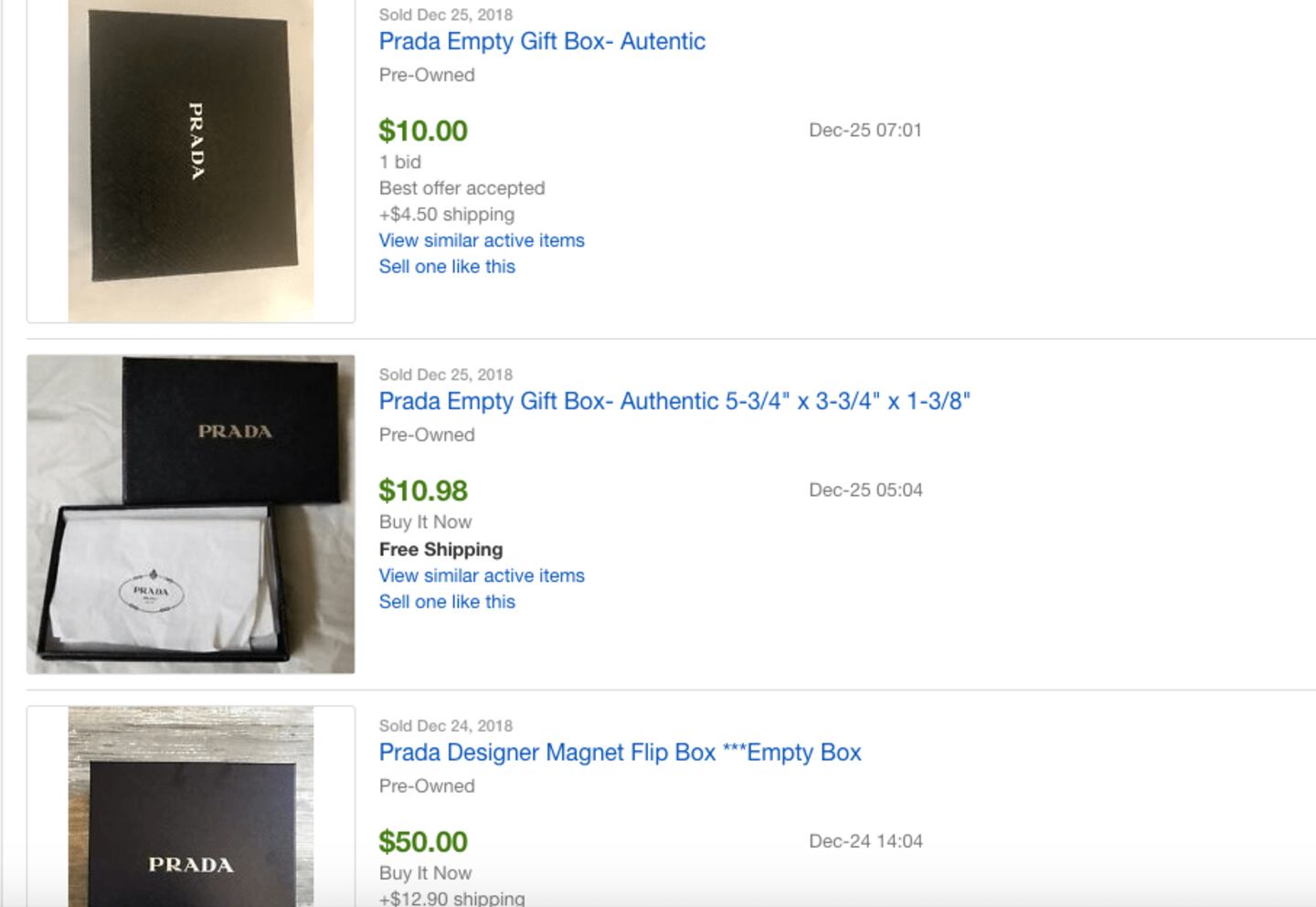View similar active items for the $10.98 listing
The width and height of the screenshot is (1316, 907).
[482, 575]
